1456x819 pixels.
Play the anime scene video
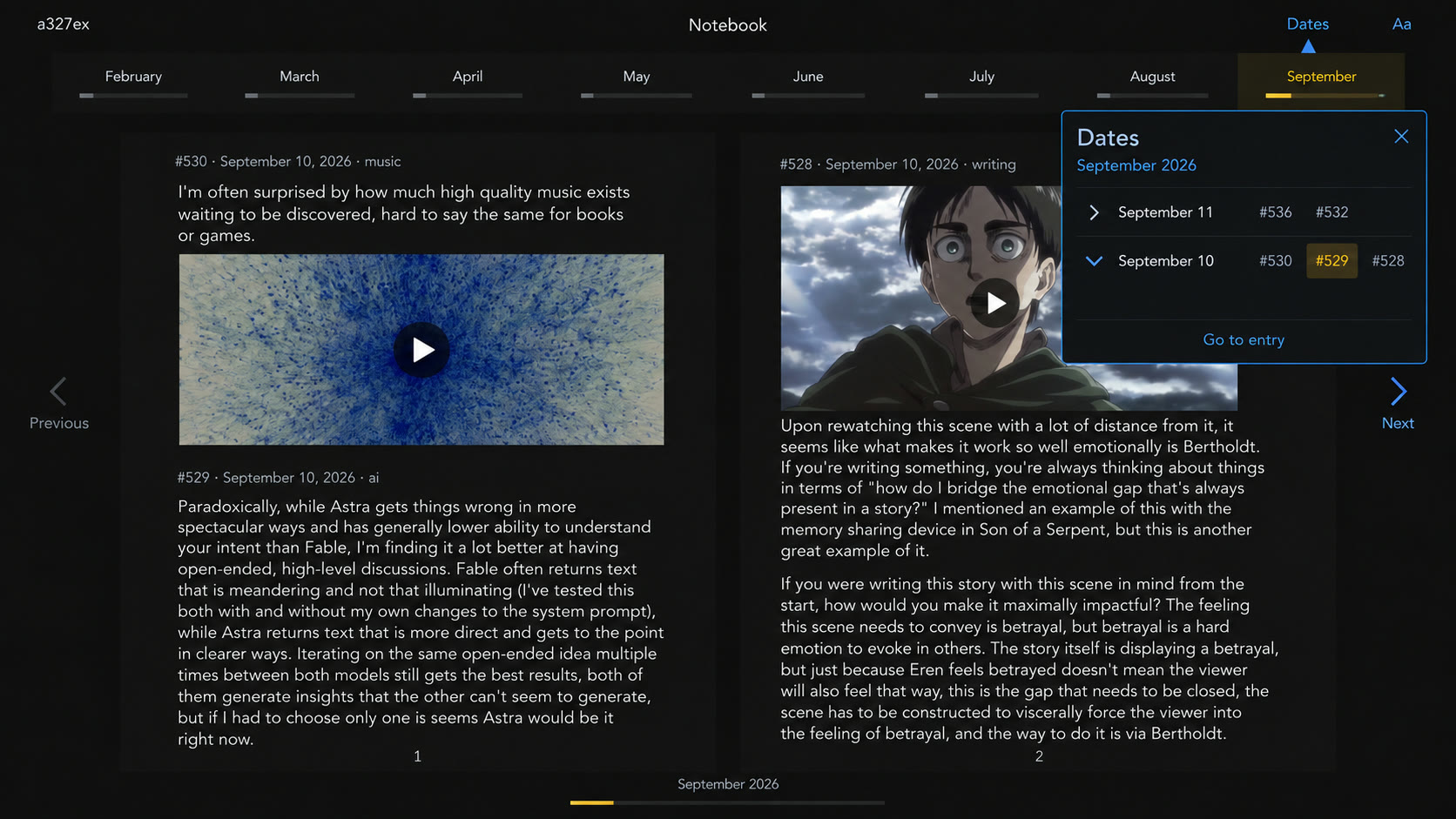tap(995, 303)
